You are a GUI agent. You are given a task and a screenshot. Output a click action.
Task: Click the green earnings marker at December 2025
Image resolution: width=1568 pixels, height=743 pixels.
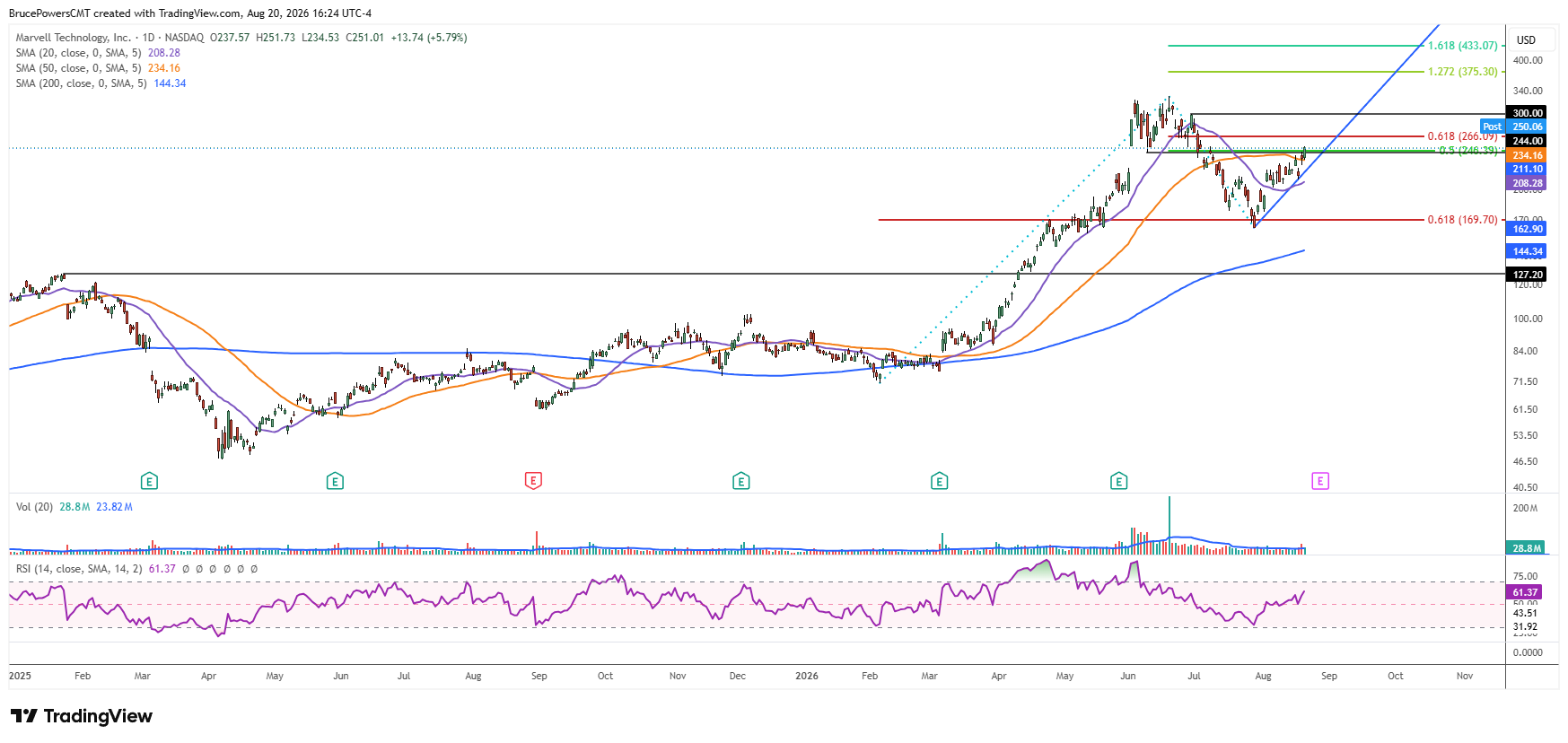tap(741, 482)
